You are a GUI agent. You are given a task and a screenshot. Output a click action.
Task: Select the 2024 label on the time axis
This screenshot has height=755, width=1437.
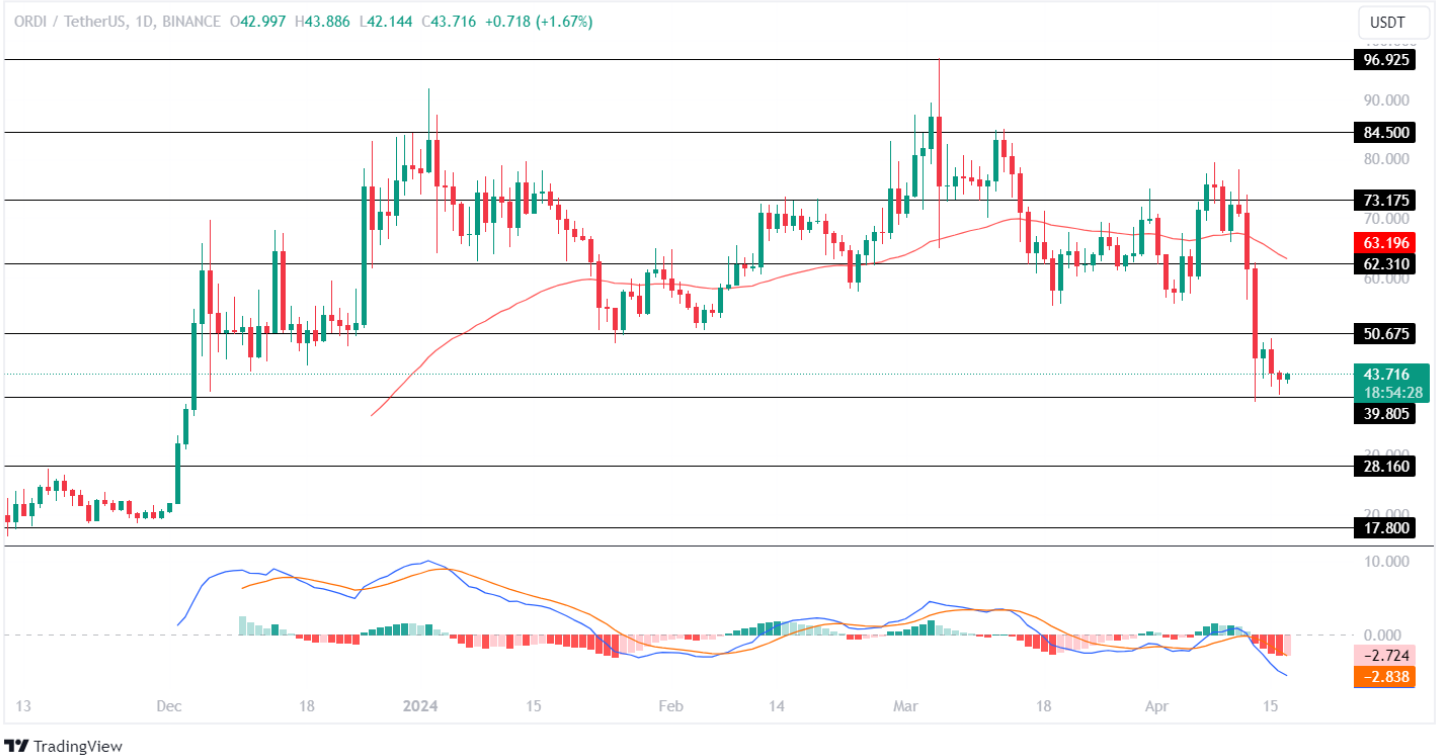click(x=420, y=706)
